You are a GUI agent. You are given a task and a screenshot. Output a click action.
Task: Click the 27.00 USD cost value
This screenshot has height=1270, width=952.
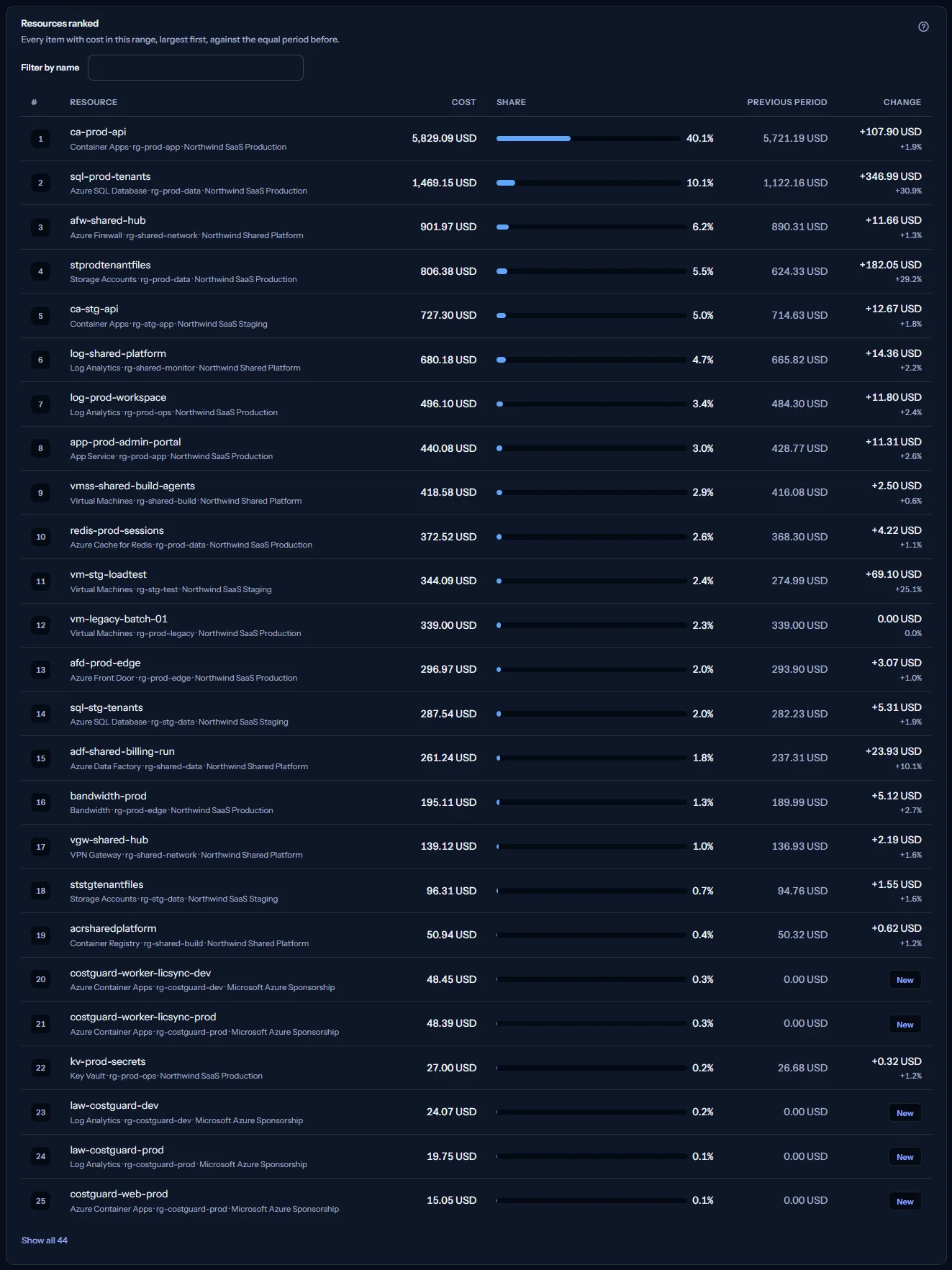point(451,1068)
